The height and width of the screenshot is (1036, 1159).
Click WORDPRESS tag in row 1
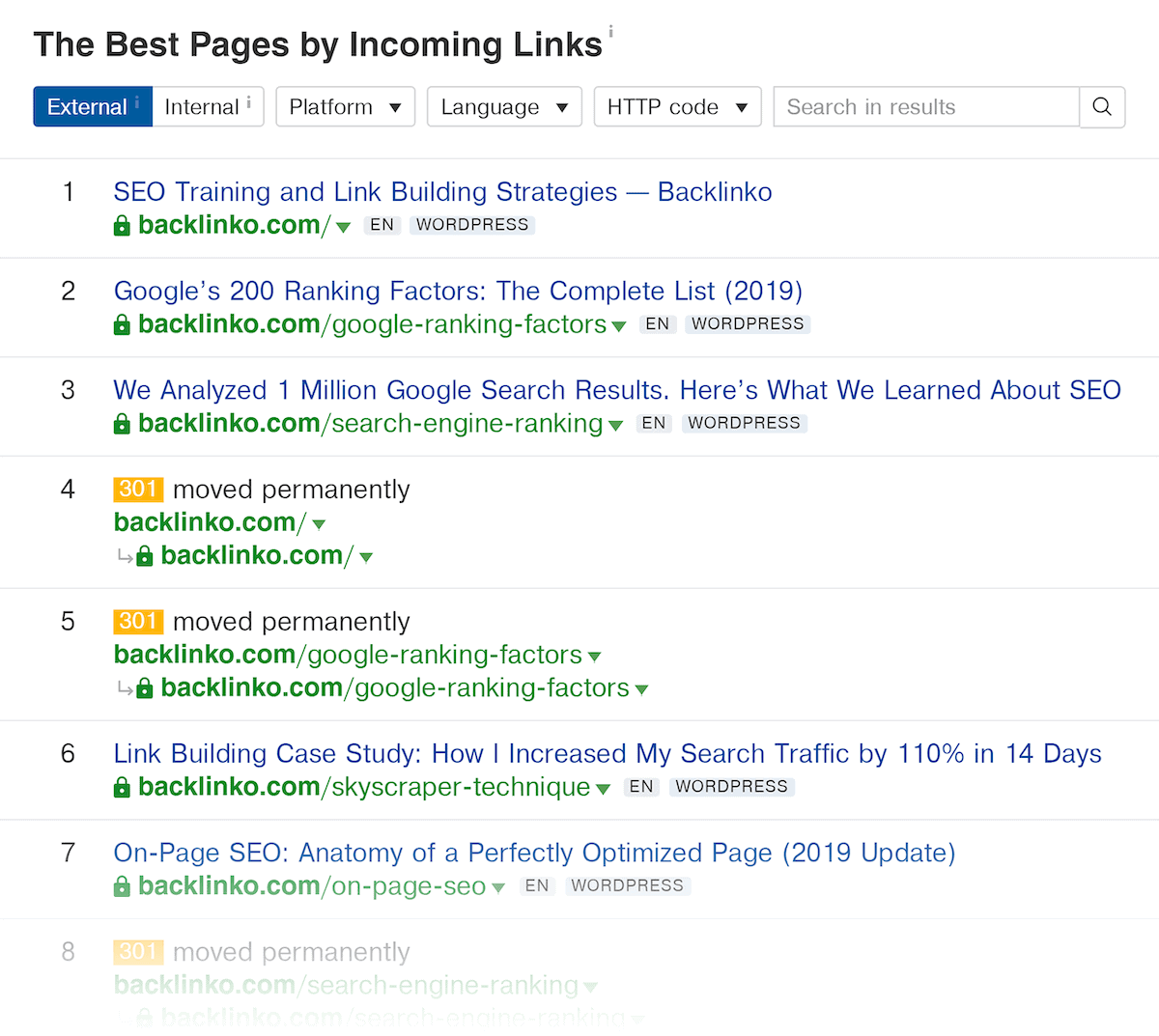tap(472, 225)
